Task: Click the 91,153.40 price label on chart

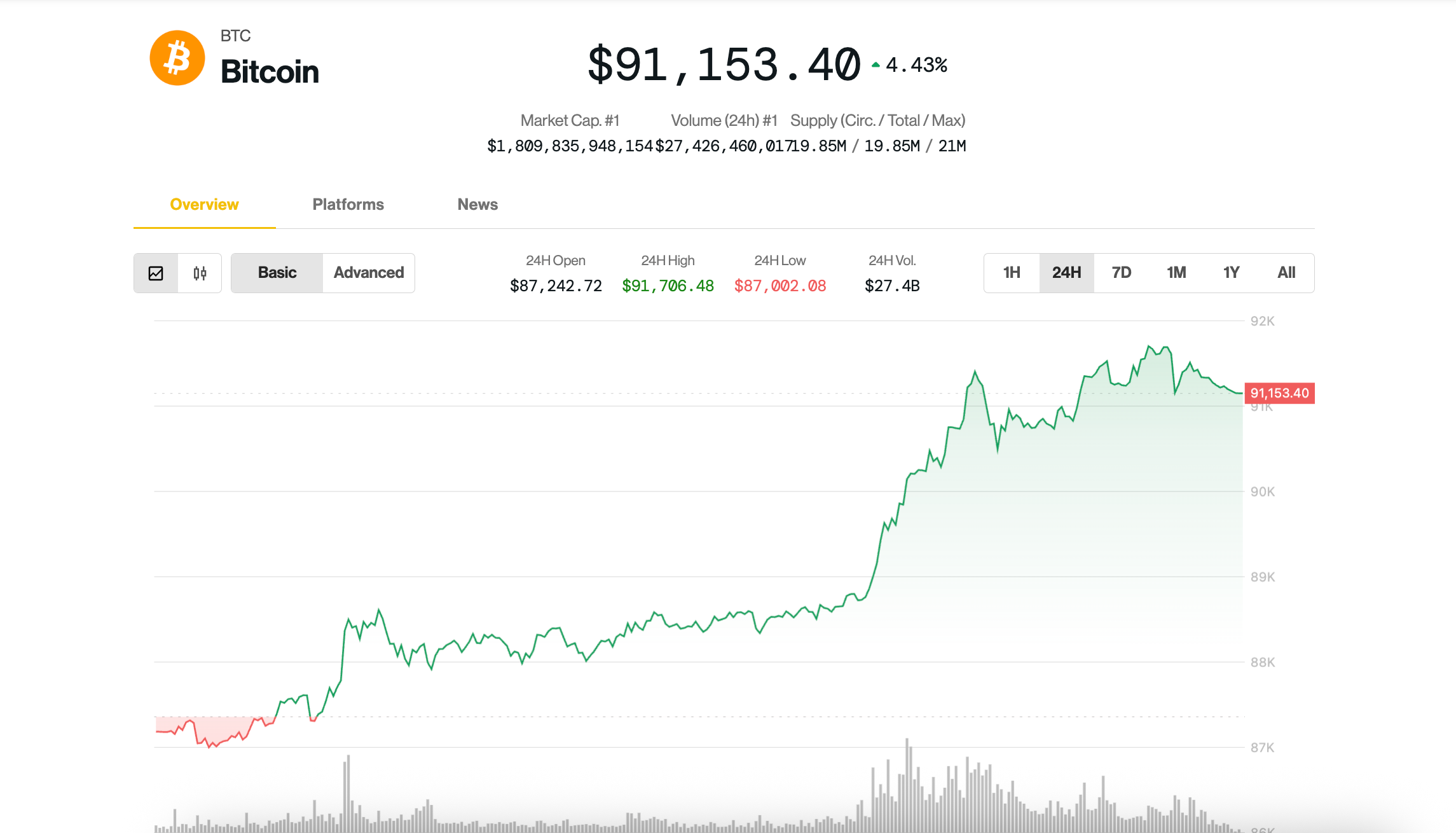Action: (x=1280, y=394)
